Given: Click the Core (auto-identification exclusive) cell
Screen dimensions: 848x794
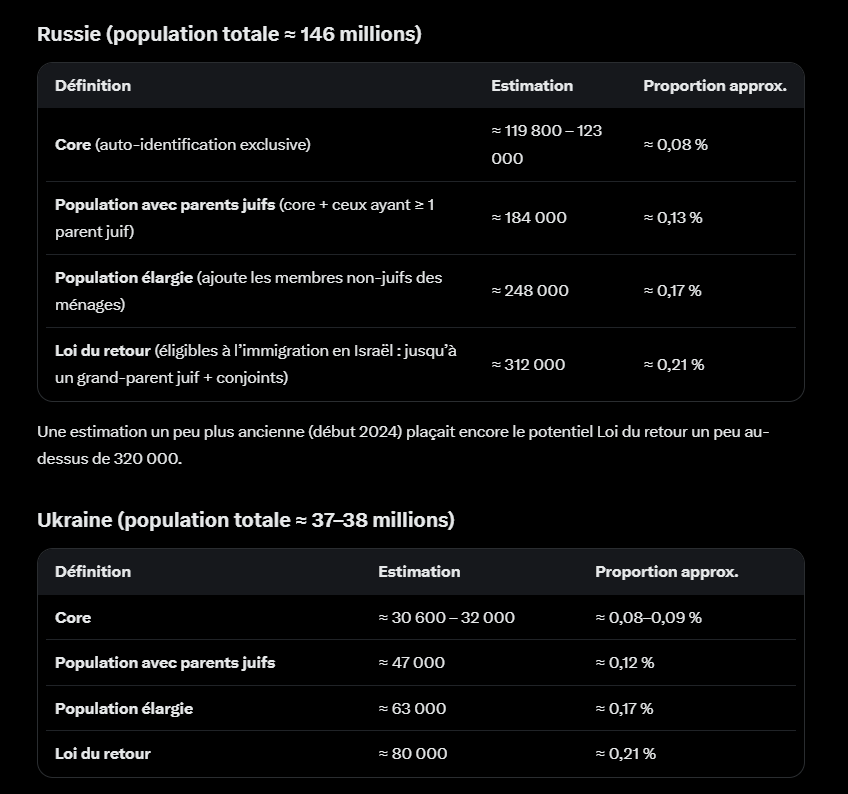Looking at the screenshot, I should 183,144.
